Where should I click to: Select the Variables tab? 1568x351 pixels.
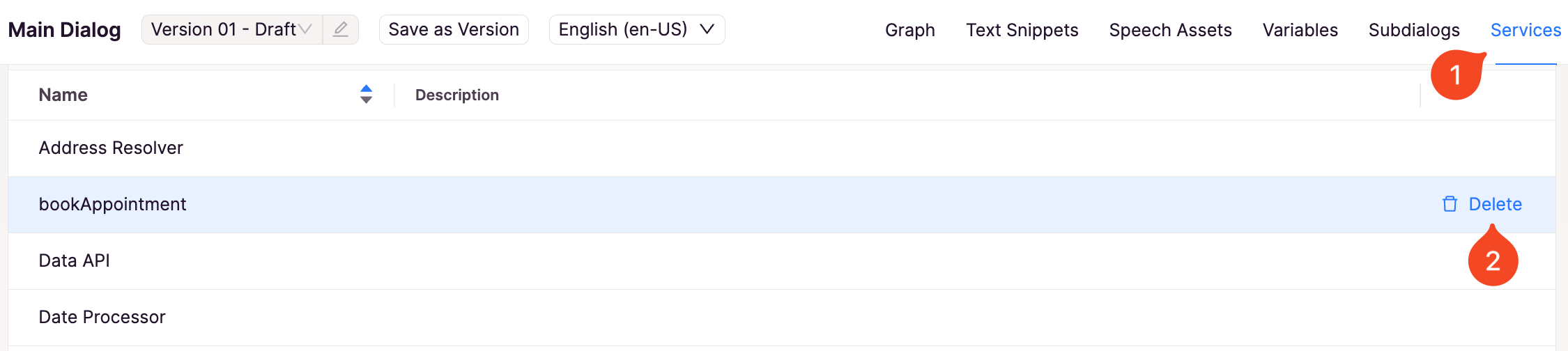(x=1300, y=30)
